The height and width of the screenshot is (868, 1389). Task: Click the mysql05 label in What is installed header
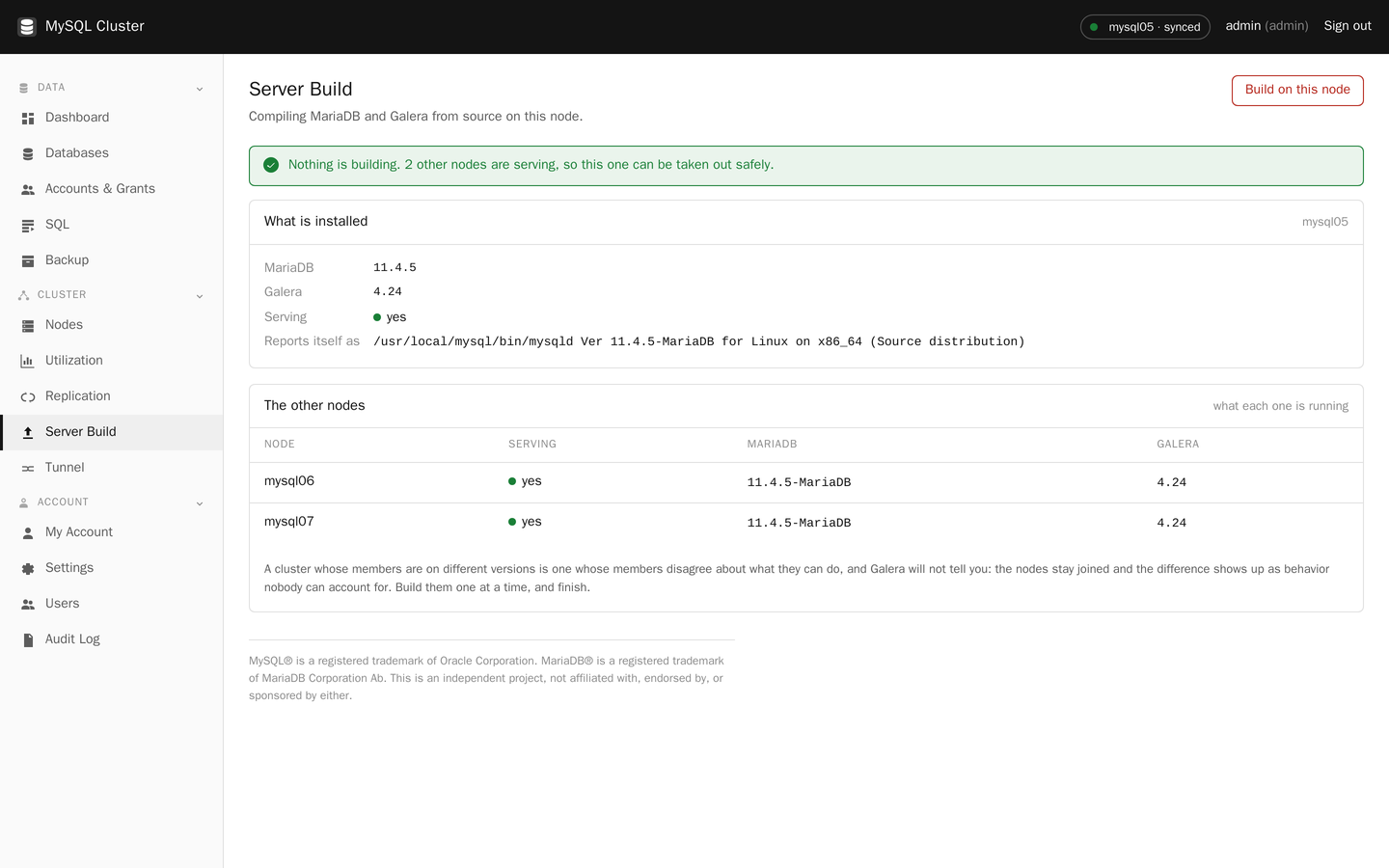coord(1325,222)
